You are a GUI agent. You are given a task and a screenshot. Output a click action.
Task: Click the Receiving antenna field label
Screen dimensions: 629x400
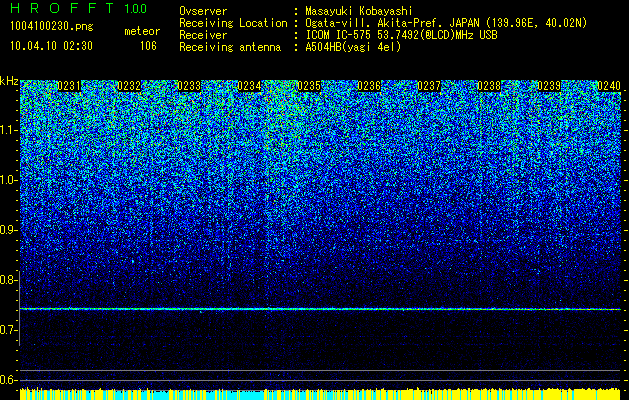click(230, 47)
